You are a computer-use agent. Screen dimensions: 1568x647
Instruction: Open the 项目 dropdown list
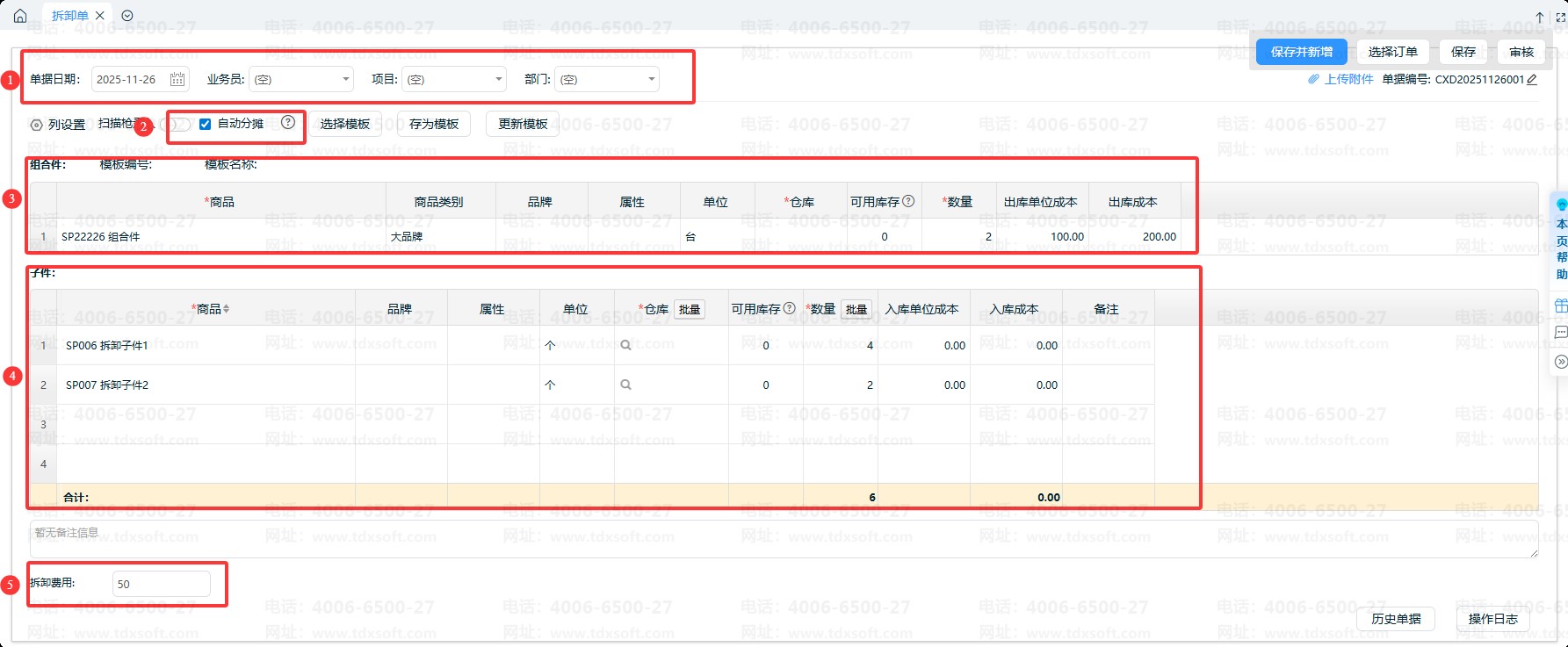click(498, 79)
